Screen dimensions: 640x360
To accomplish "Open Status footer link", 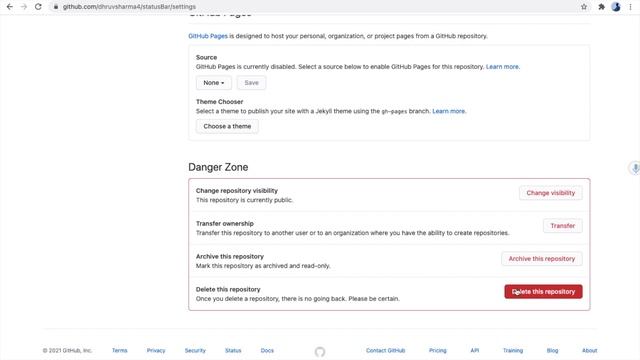I will pyautogui.click(x=233, y=350).
